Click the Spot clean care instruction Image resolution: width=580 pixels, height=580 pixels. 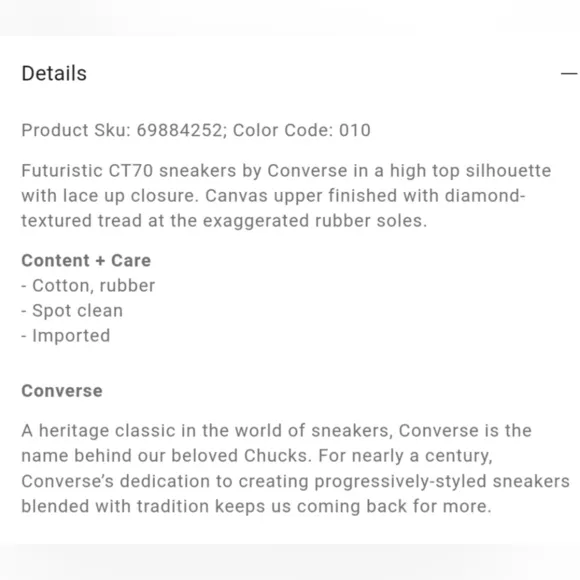[x=72, y=311]
